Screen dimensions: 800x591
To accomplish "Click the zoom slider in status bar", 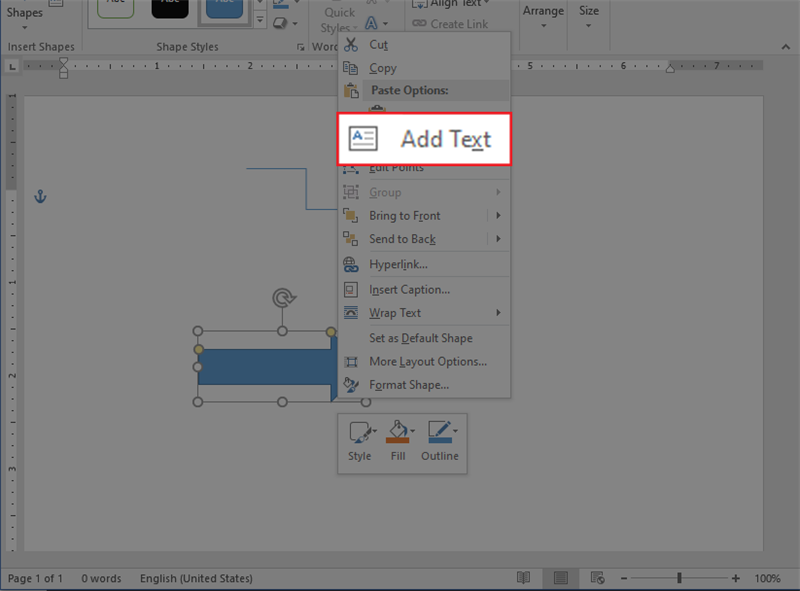I will coord(680,578).
